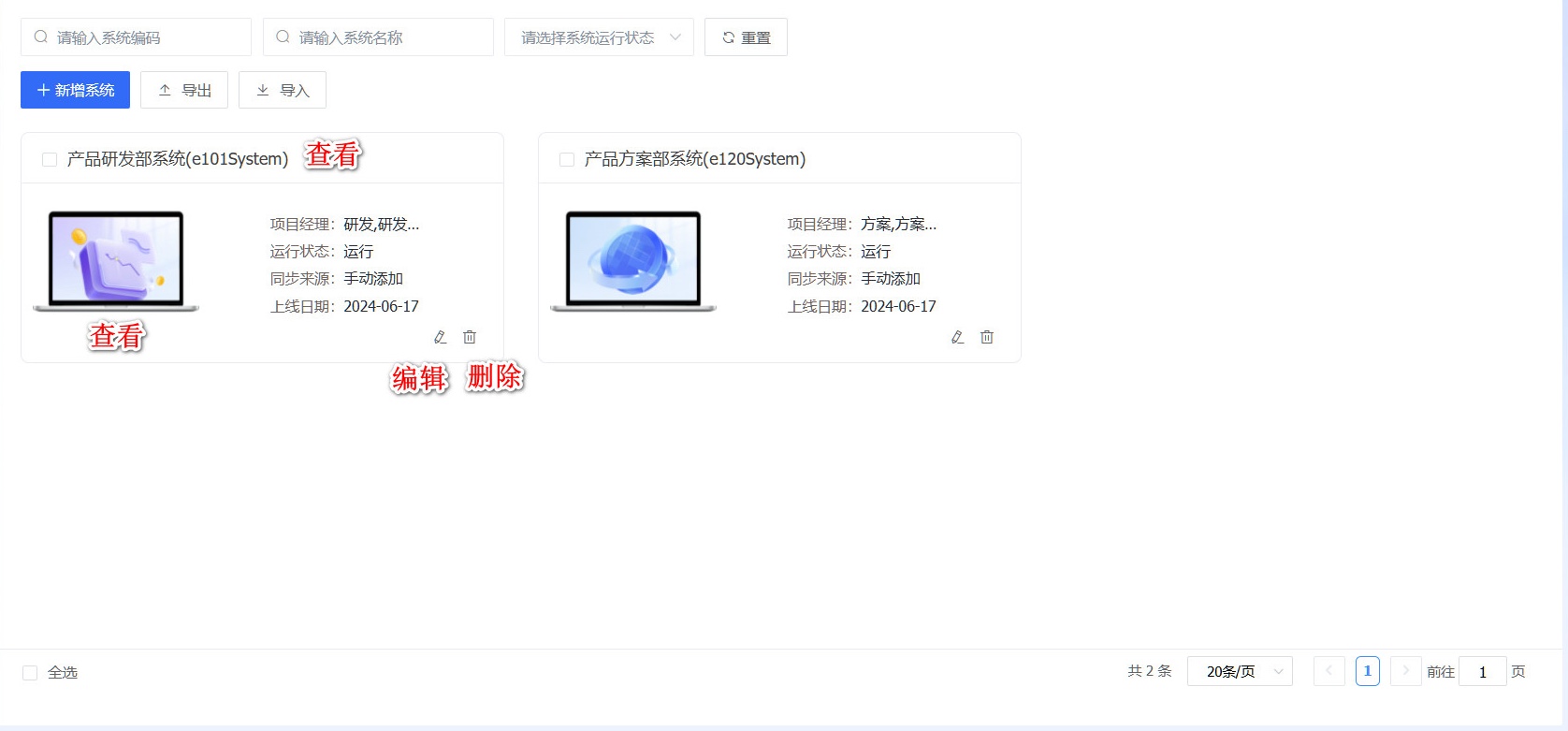Open 产品研发部系统 laptop thumbnail
This screenshot has height=731, width=1568.
[116, 261]
